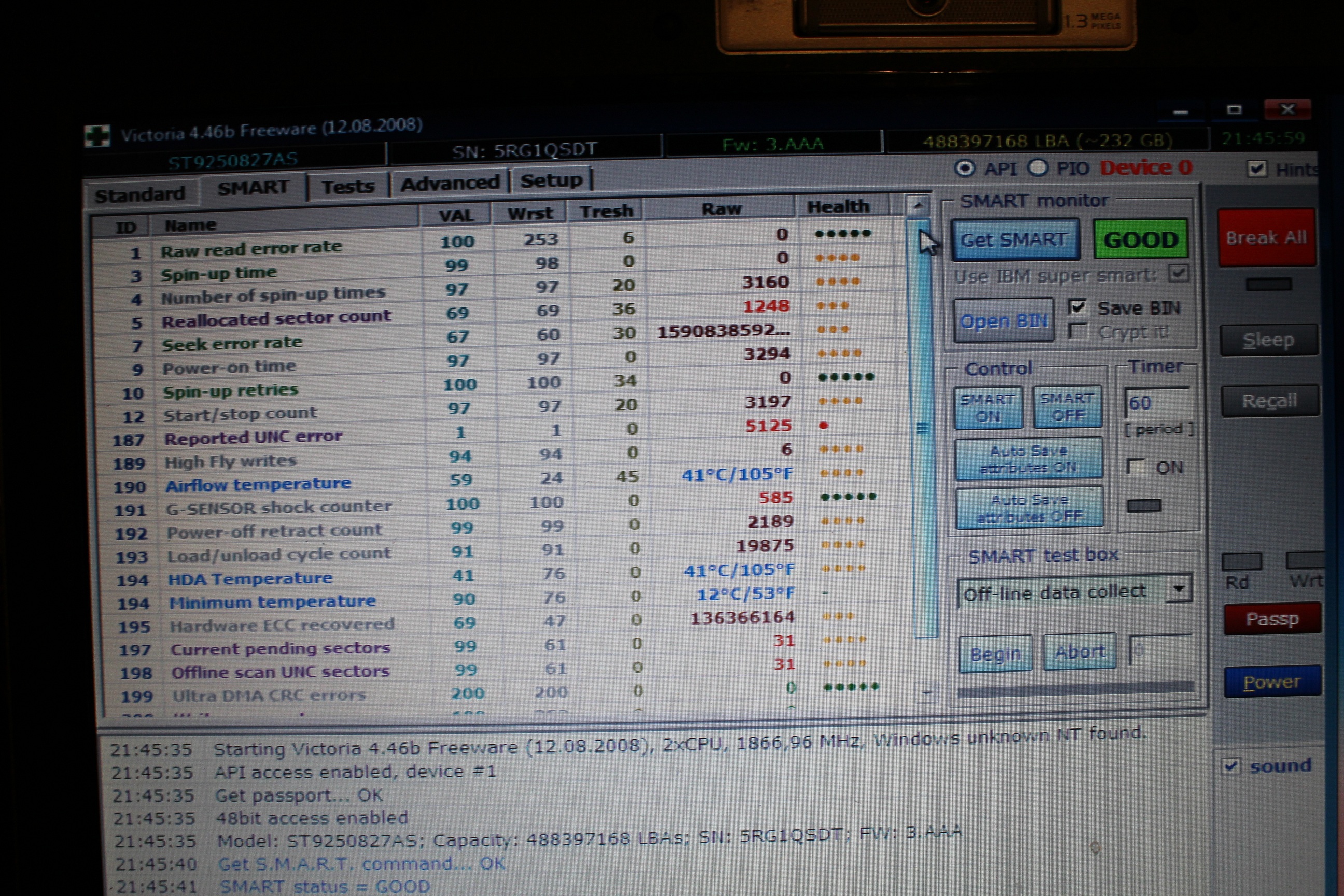Viewport: 1344px width, 896px height.
Task: Click the SMART test progress bar
Action: pos(1075,690)
